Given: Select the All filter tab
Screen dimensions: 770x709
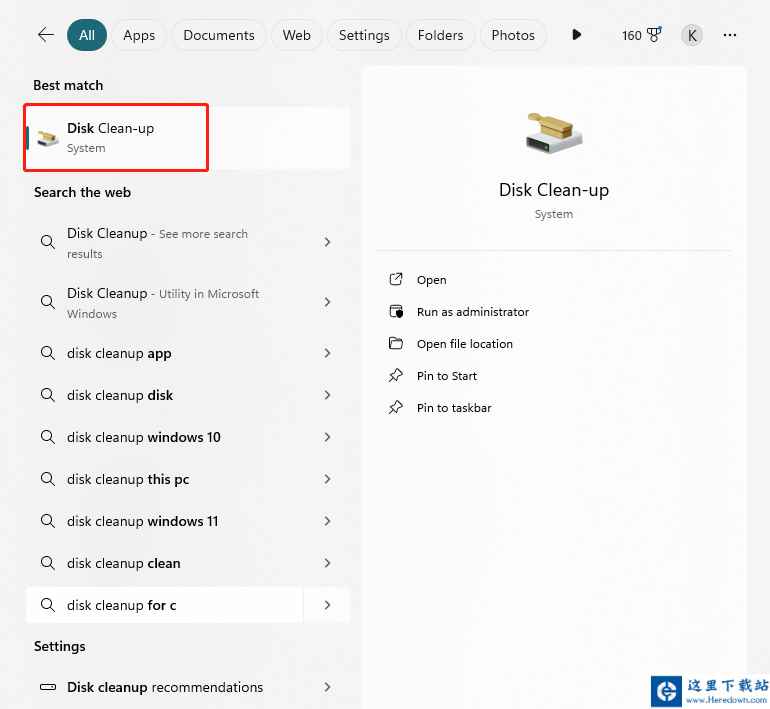Looking at the screenshot, I should (x=87, y=35).
